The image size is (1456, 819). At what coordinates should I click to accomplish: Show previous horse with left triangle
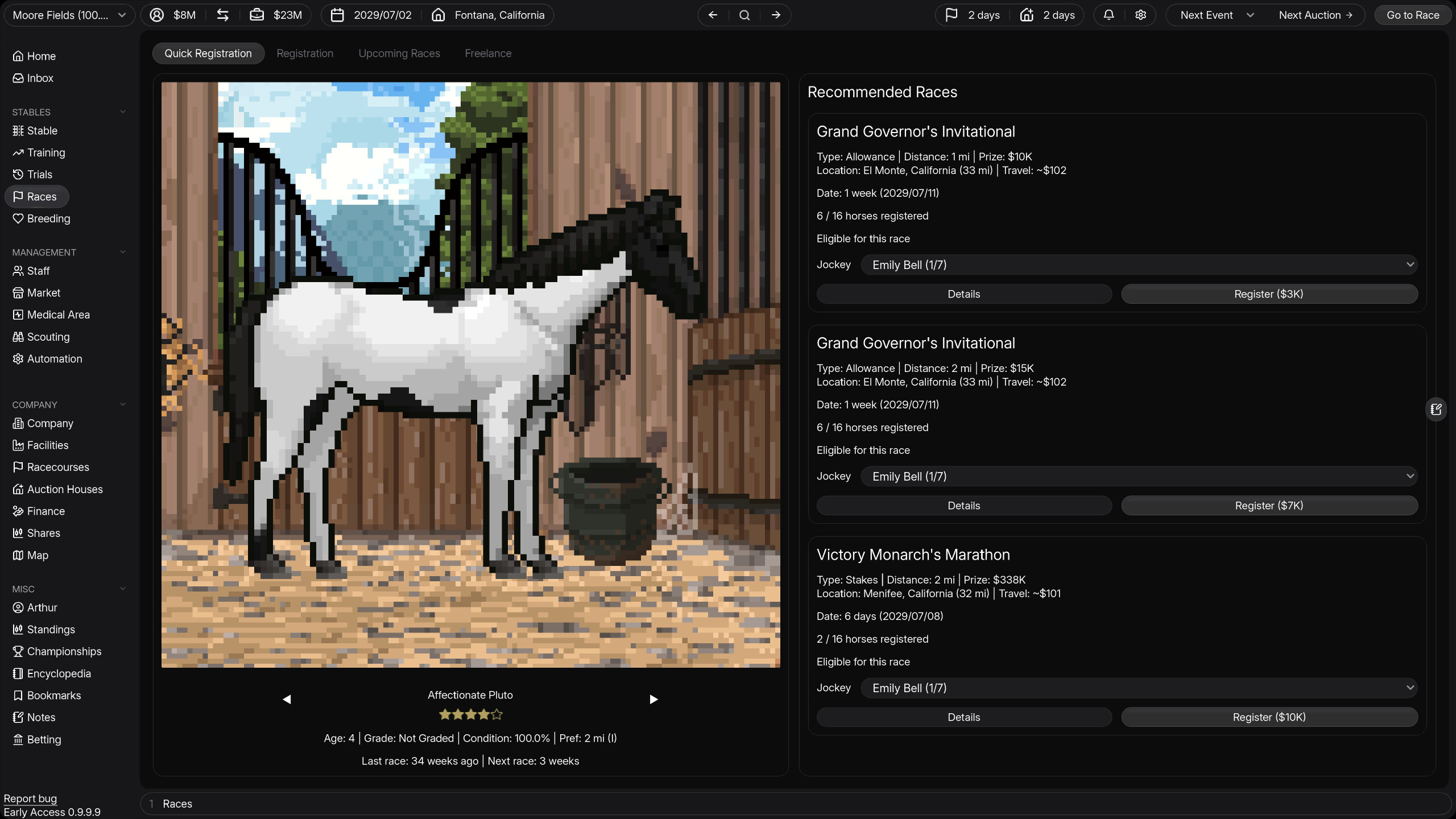pos(287,699)
